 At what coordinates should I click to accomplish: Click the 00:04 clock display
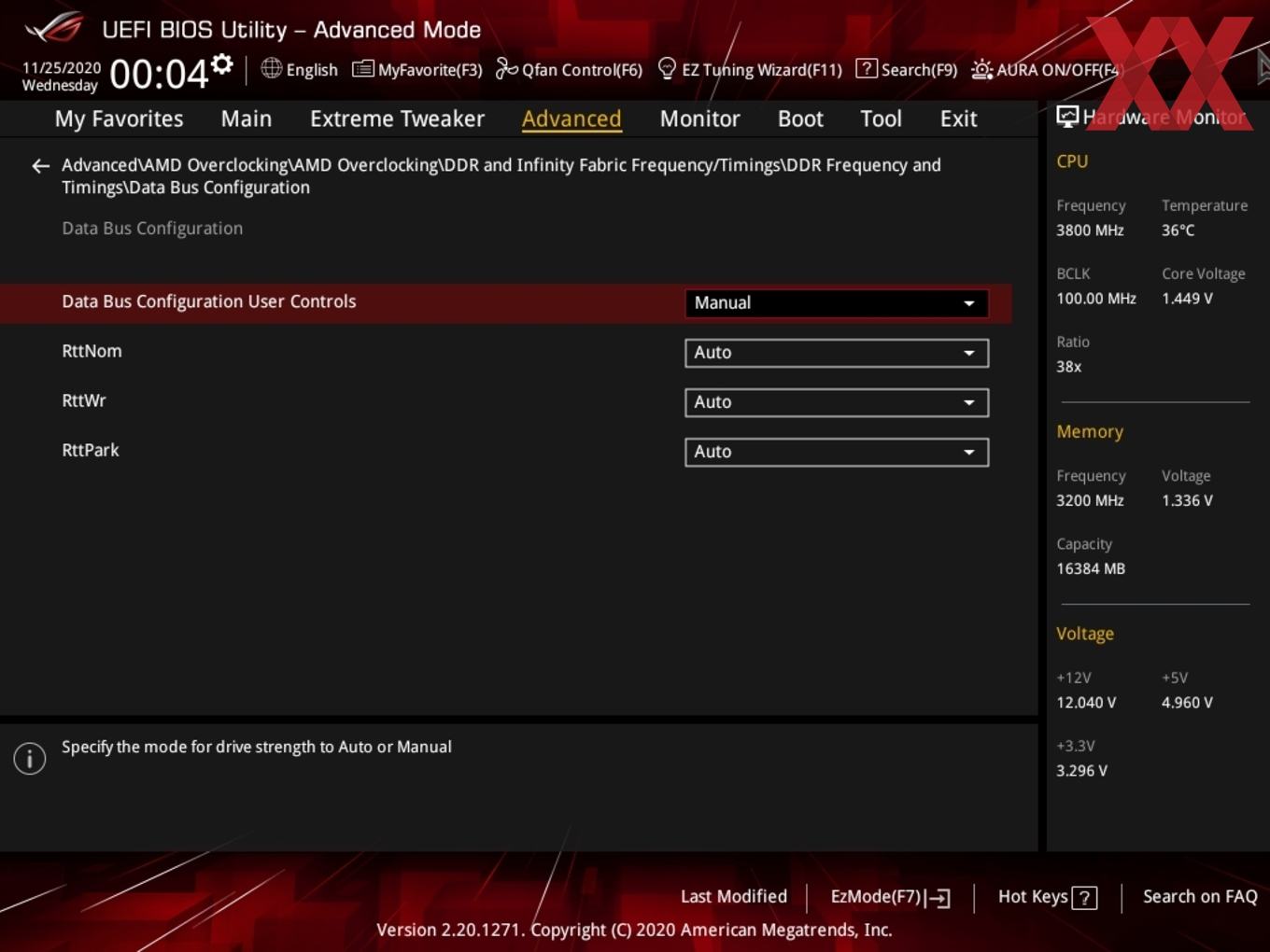[x=159, y=74]
